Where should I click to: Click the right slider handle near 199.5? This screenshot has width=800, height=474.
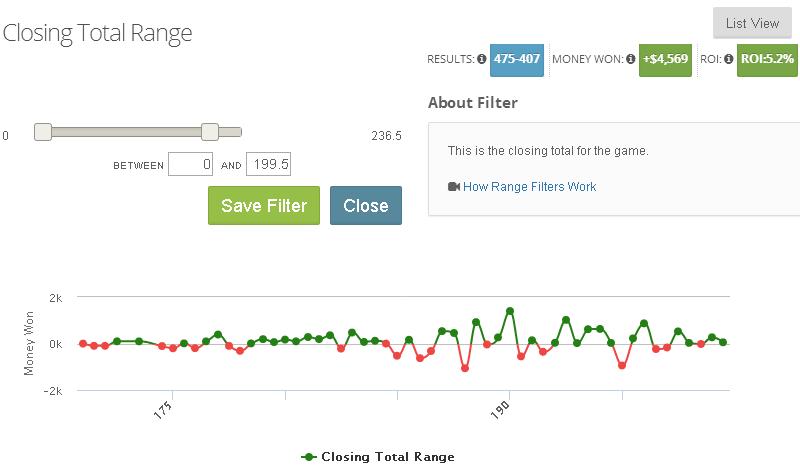[210, 132]
